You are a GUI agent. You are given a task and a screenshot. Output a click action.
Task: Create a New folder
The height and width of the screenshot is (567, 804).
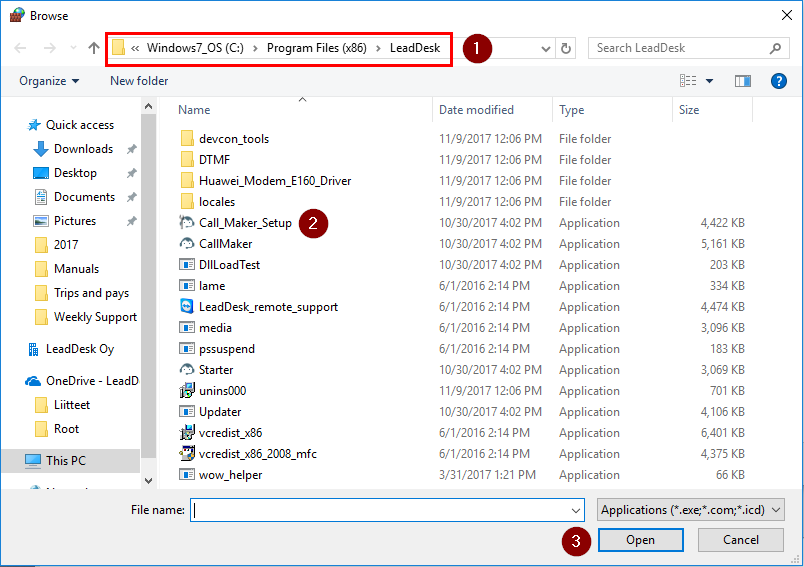pyautogui.click(x=139, y=81)
